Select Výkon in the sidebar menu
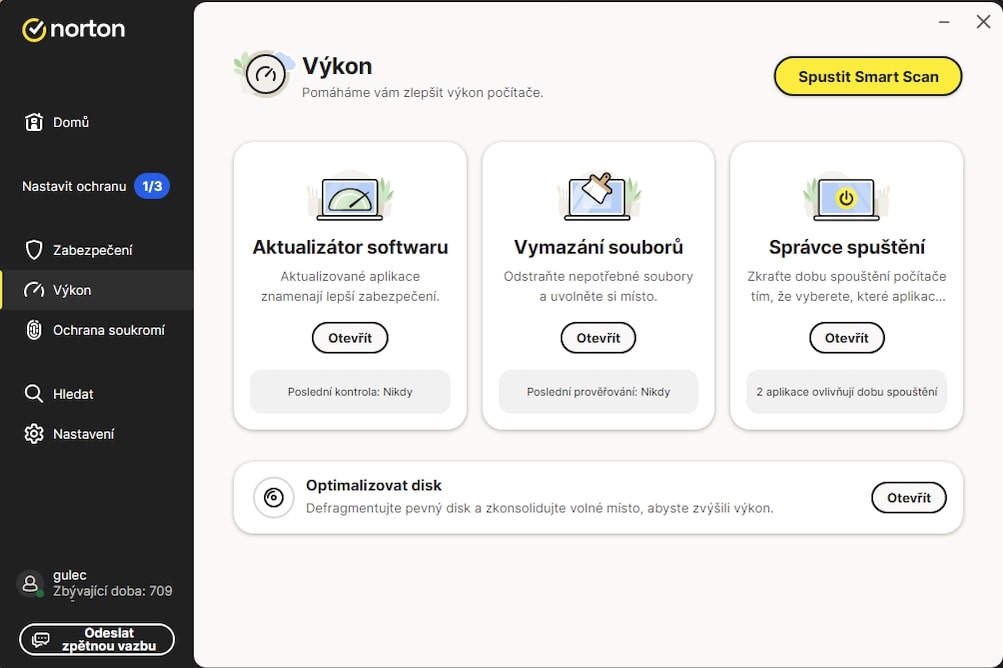 (x=72, y=290)
